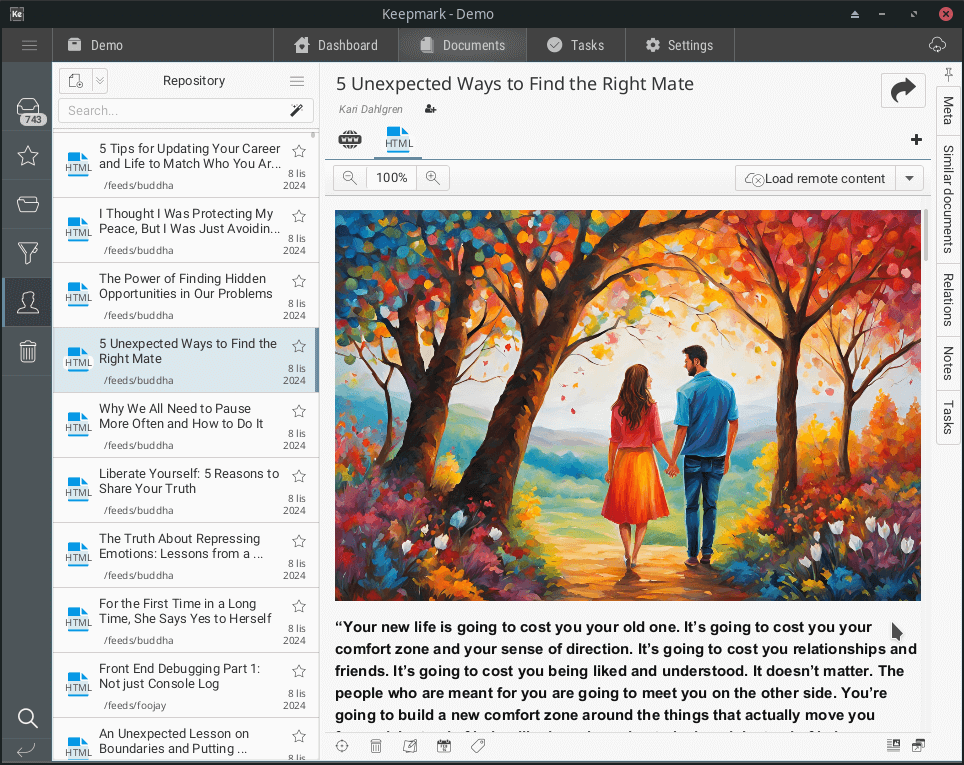Open the filter funnel in sidebar
Image resolution: width=964 pixels, height=765 pixels.
(28, 253)
